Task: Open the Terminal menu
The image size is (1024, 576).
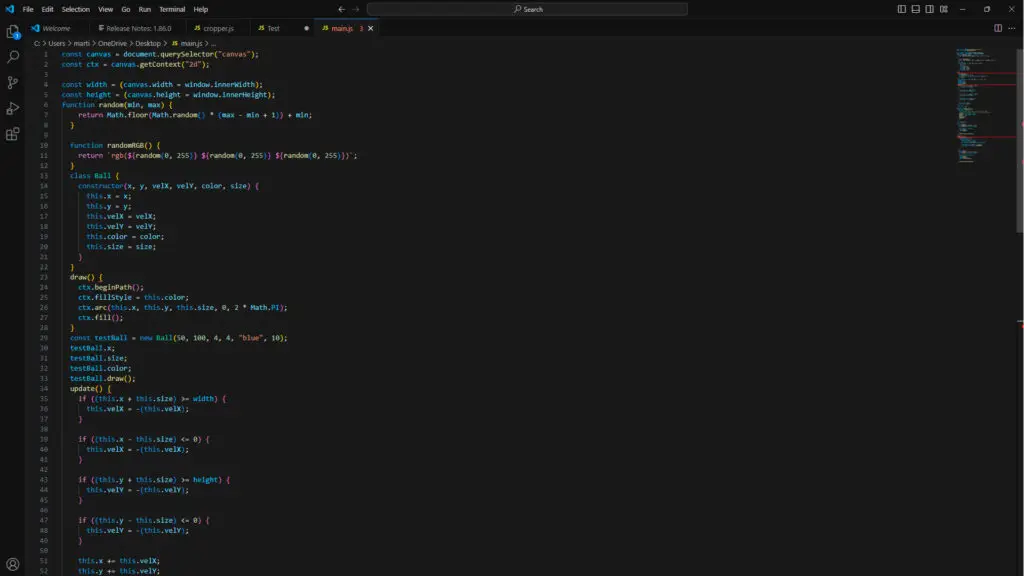Action: coord(172,9)
